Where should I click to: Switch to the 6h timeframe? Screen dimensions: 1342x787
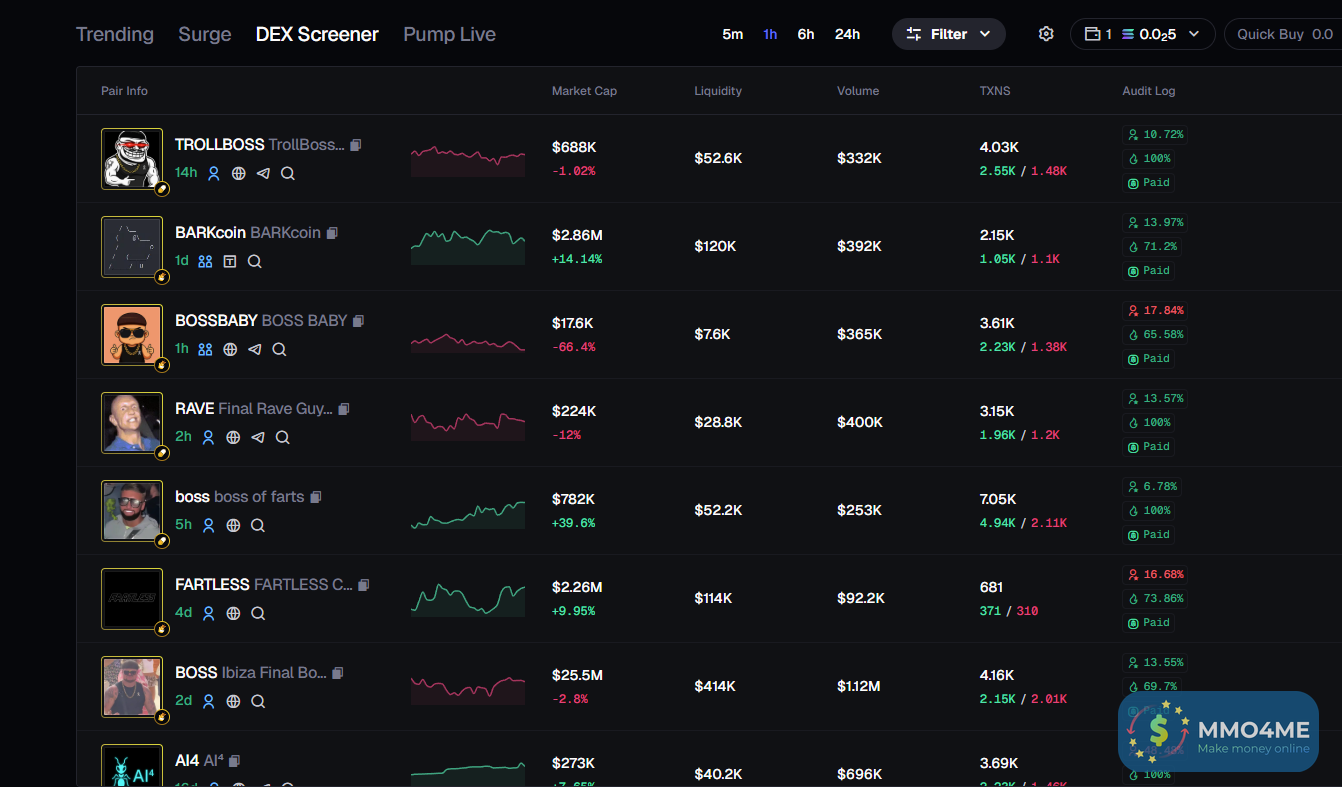coord(805,34)
